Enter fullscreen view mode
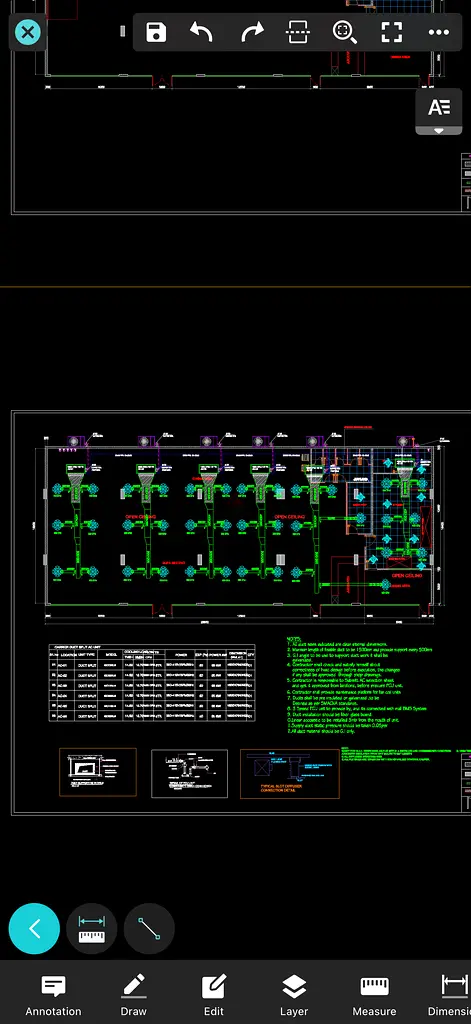Viewport: 471px width, 1024px height. click(391, 32)
